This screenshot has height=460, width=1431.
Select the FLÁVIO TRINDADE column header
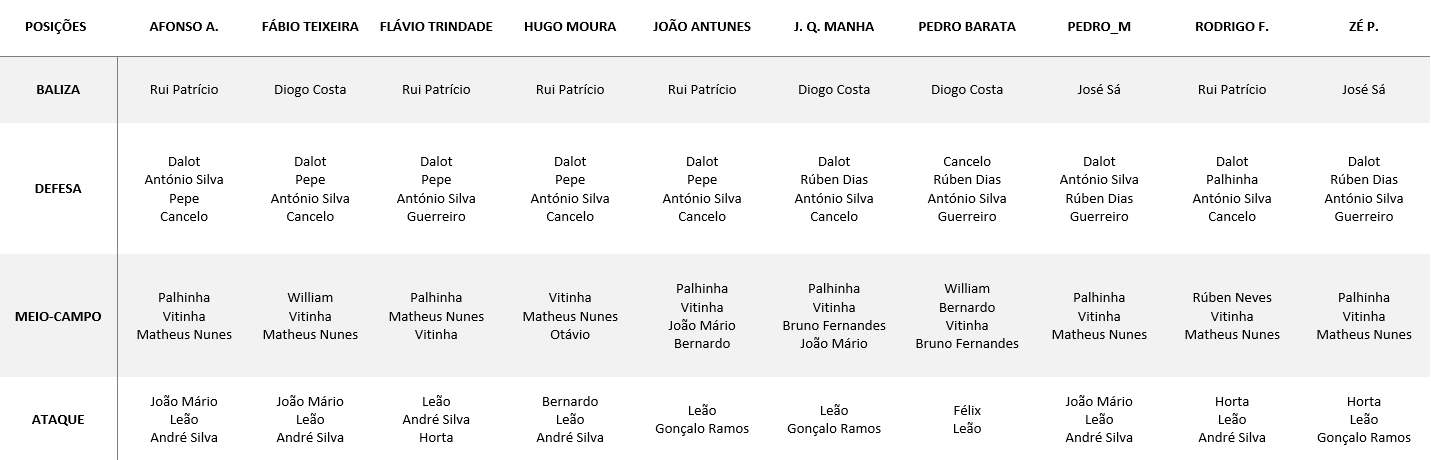click(x=436, y=27)
